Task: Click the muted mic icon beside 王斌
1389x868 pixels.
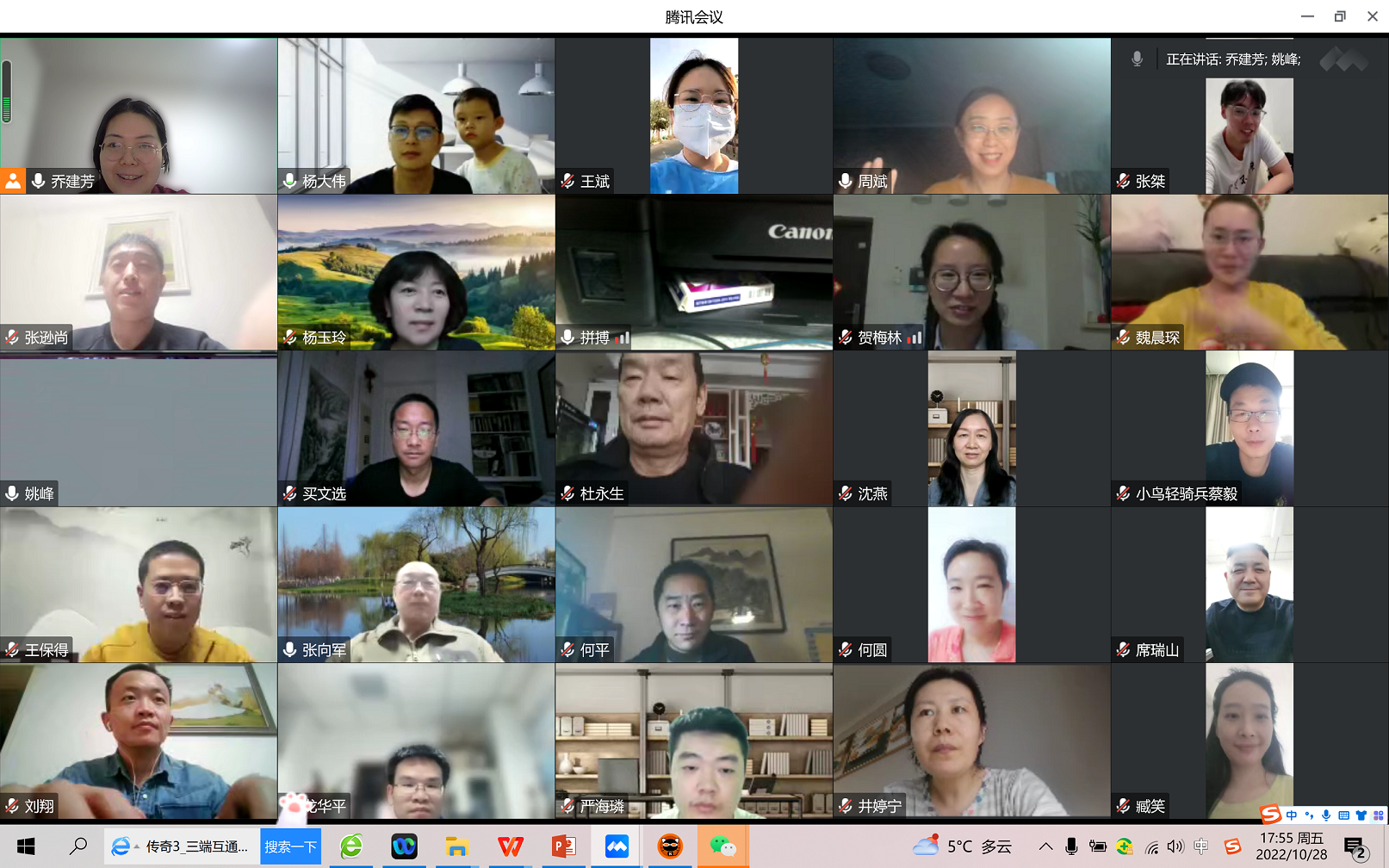Action: 567,181
